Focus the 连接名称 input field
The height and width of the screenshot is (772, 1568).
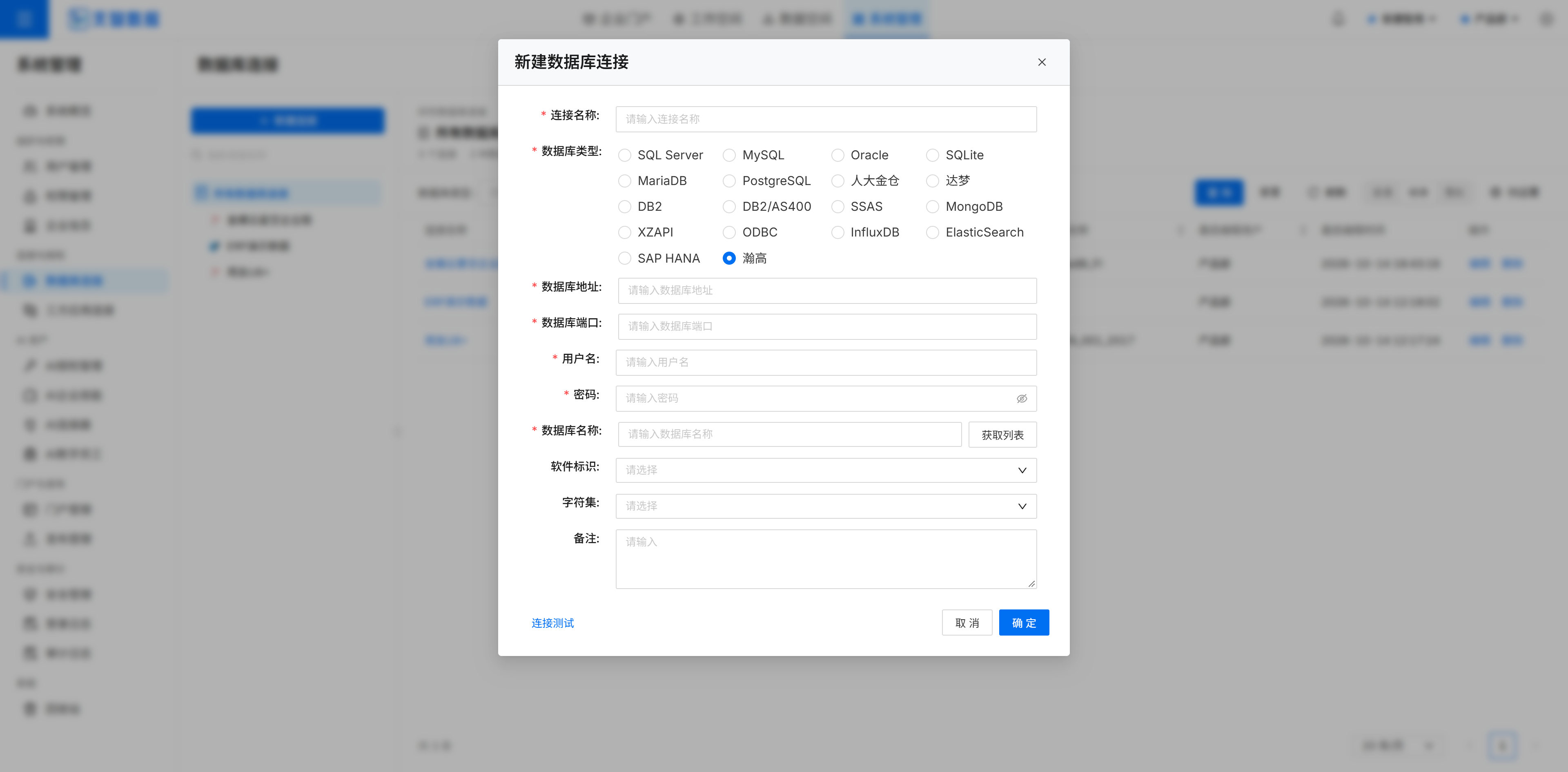click(x=826, y=119)
